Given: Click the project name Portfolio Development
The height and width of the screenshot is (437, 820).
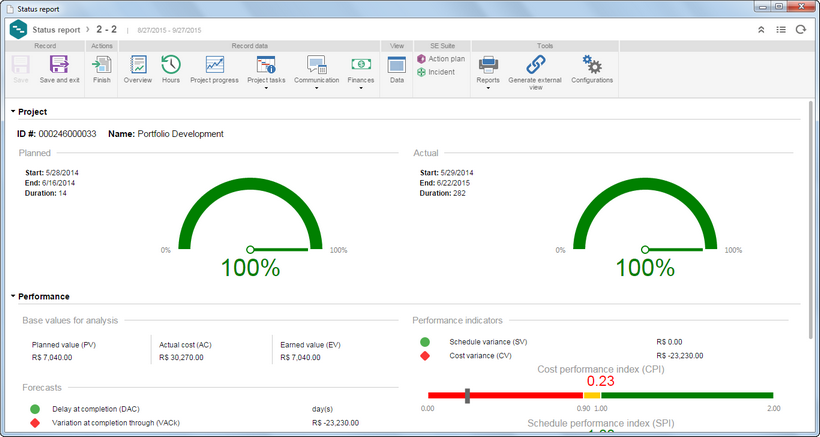Looking at the screenshot, I should pos(180,134).
